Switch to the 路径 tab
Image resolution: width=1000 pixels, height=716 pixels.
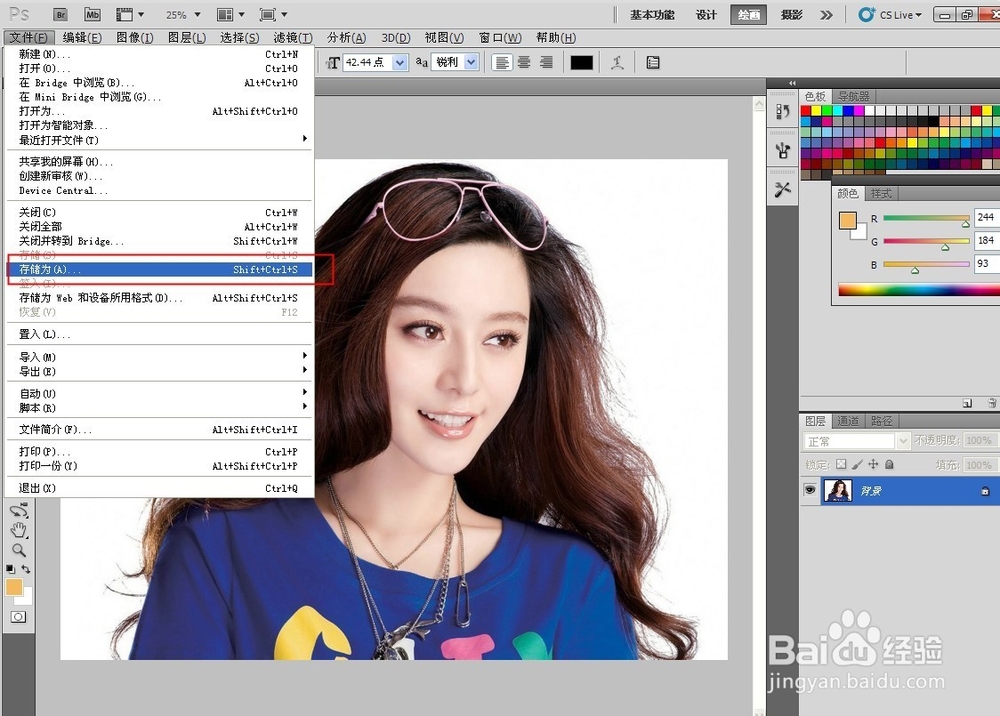point(881,421)
